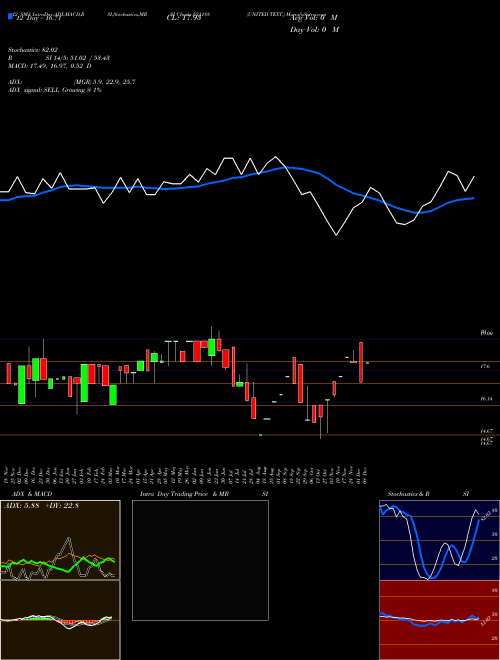Select the 'Stochastics: 82.02' reading

[32, 50]
